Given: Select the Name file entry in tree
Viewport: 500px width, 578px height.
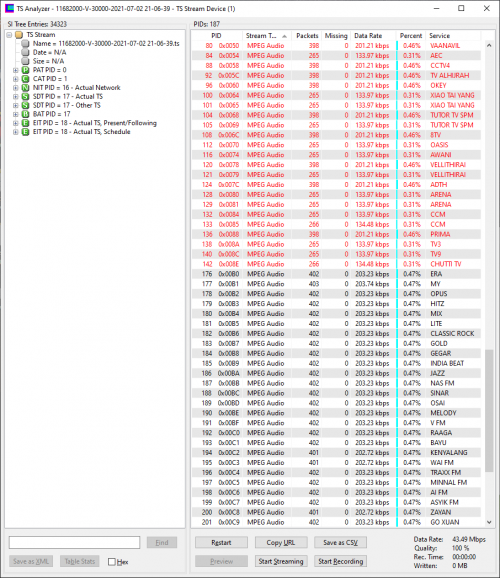Looking at the screenshot, I should (x=106, y=43).
